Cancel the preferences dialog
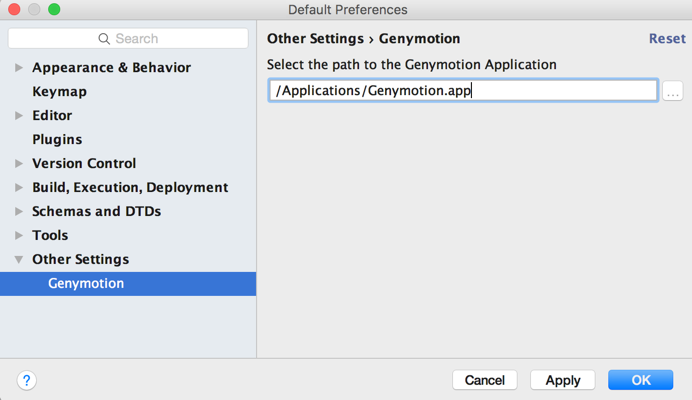This screenshot has width=692, height=400. click(x=484, y=380)
